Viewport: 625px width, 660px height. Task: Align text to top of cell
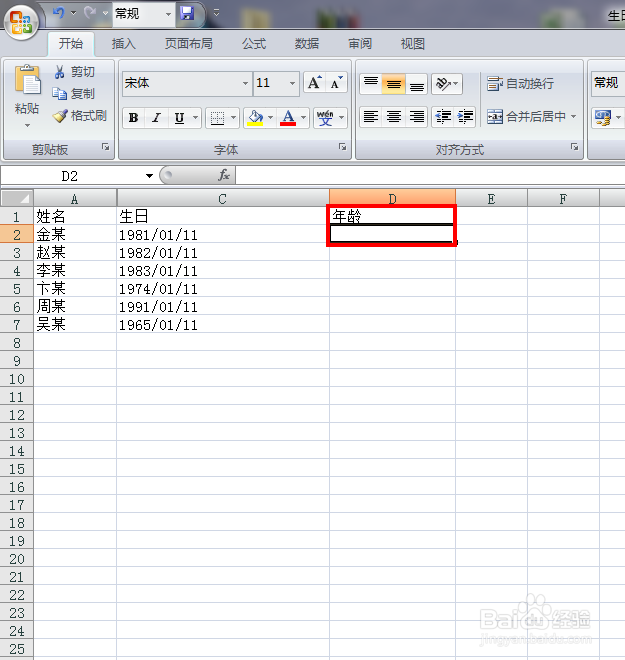click(x=371, y=83)
